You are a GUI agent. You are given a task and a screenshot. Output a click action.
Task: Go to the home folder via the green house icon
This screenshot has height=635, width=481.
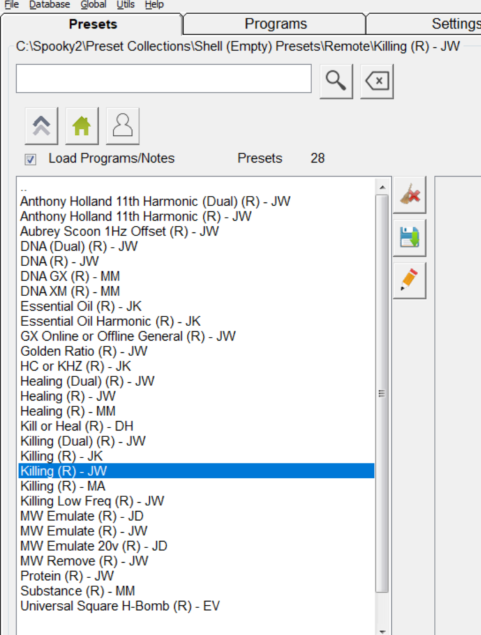pos(82,126)
